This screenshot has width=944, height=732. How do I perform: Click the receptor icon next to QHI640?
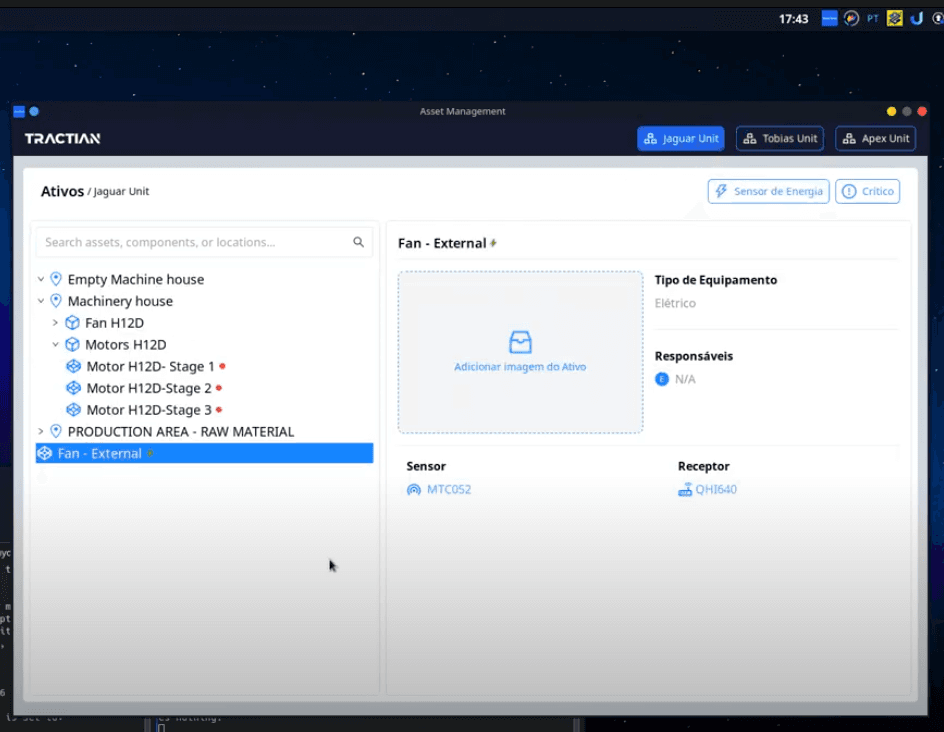pos(687,490)
